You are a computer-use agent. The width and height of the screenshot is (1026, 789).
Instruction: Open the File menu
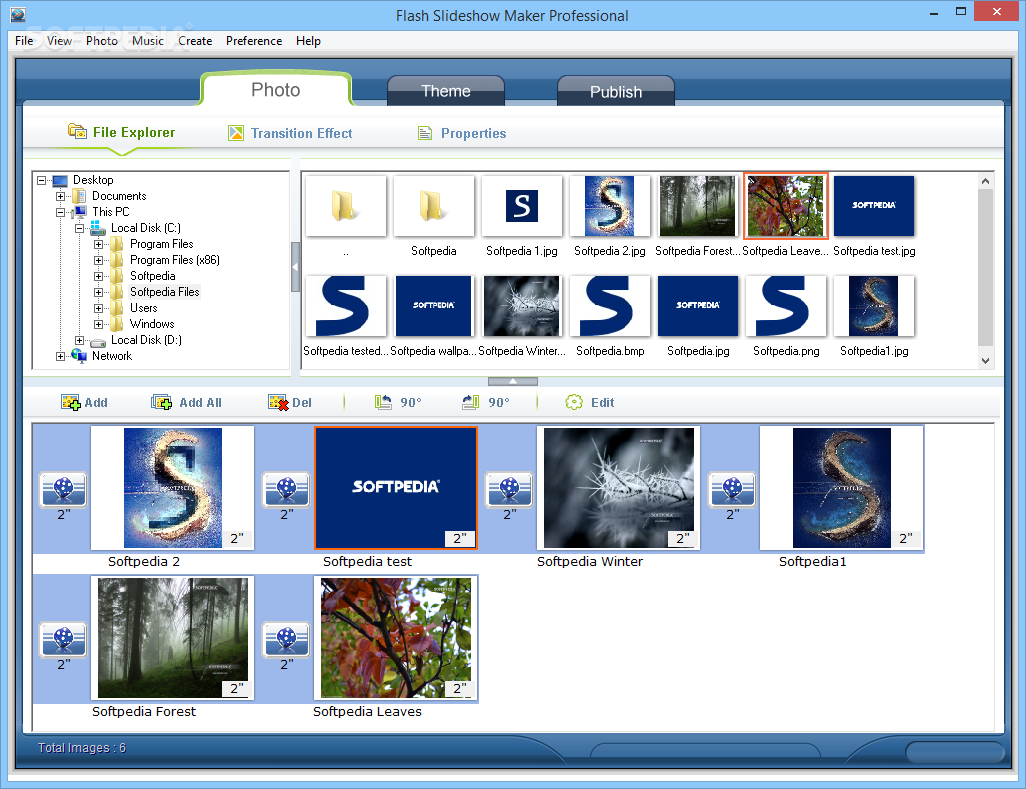pos(24,41)
